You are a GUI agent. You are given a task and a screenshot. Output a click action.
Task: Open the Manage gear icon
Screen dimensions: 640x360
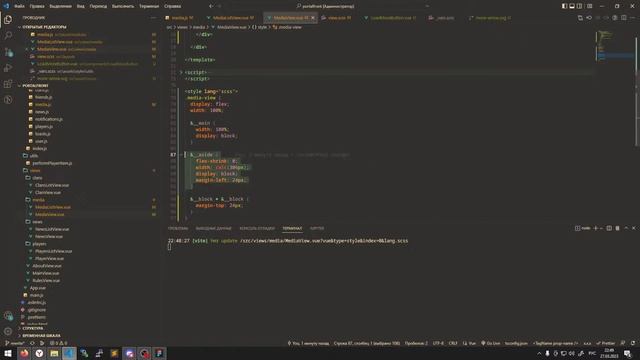coord(8,331)
